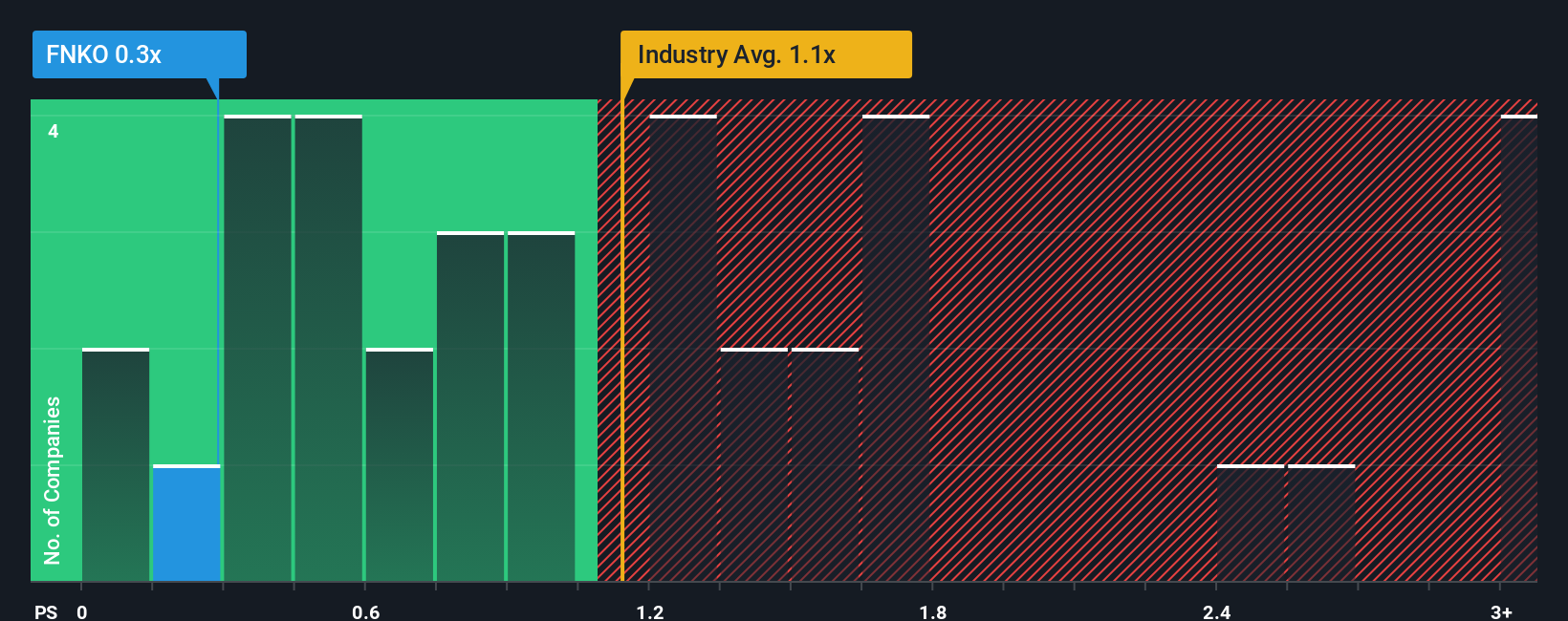The image size is (1568, 621).
Task: Click the Industry Avg. 1.1x label
Action: [x=766, y=54]
